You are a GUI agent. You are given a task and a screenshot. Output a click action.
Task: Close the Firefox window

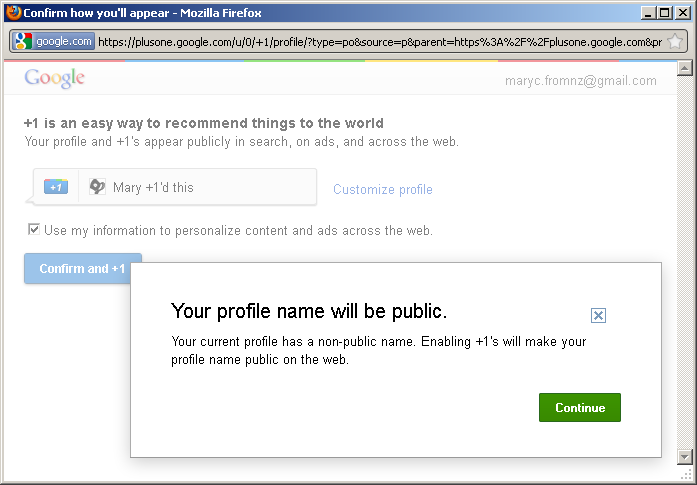[682, 13]
